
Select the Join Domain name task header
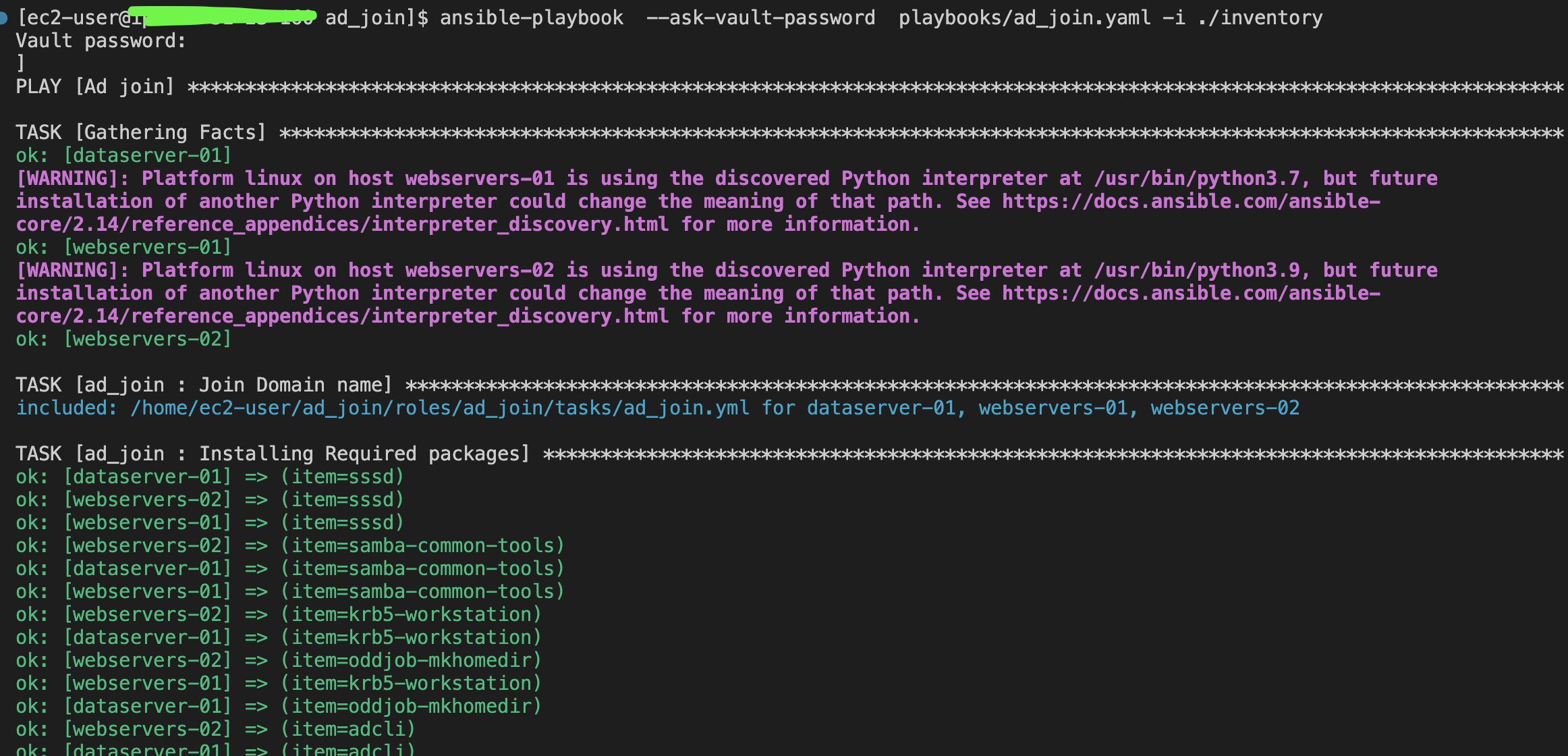(x=204, y=385)
